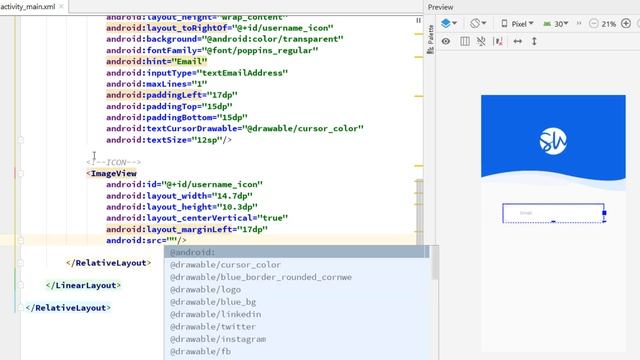This screenshot has width=640, height=360.
Task: Click the android:background transparent line
Action: click(x=224, y=39)
